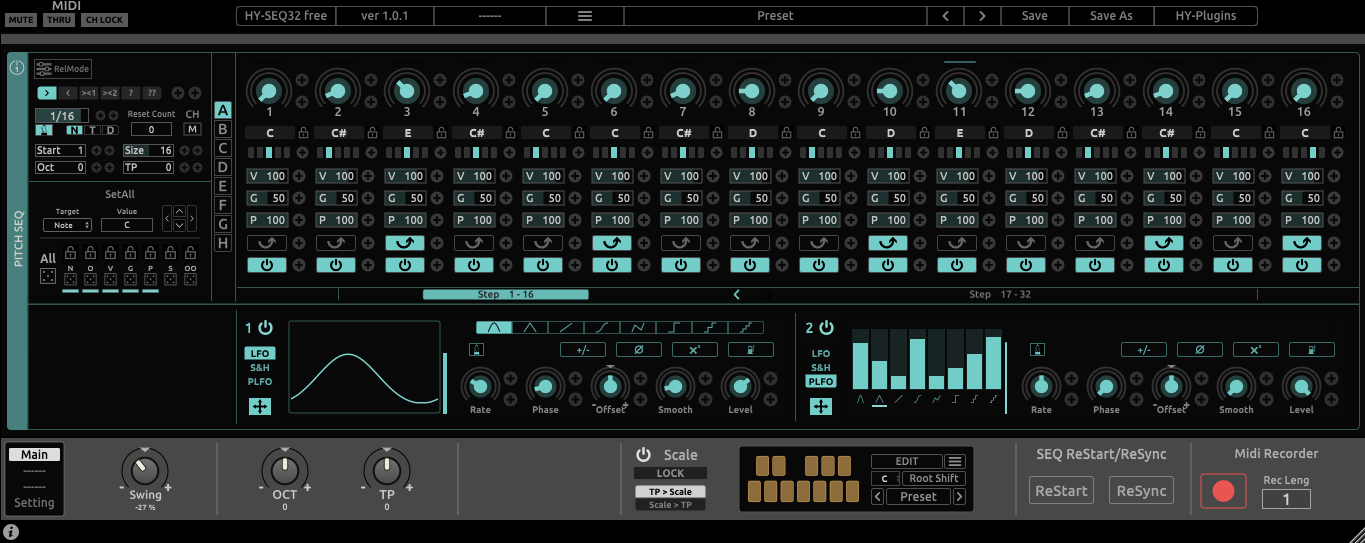Open the Target Note dropdown
The image size is (1365, 543).
(66, 225)
